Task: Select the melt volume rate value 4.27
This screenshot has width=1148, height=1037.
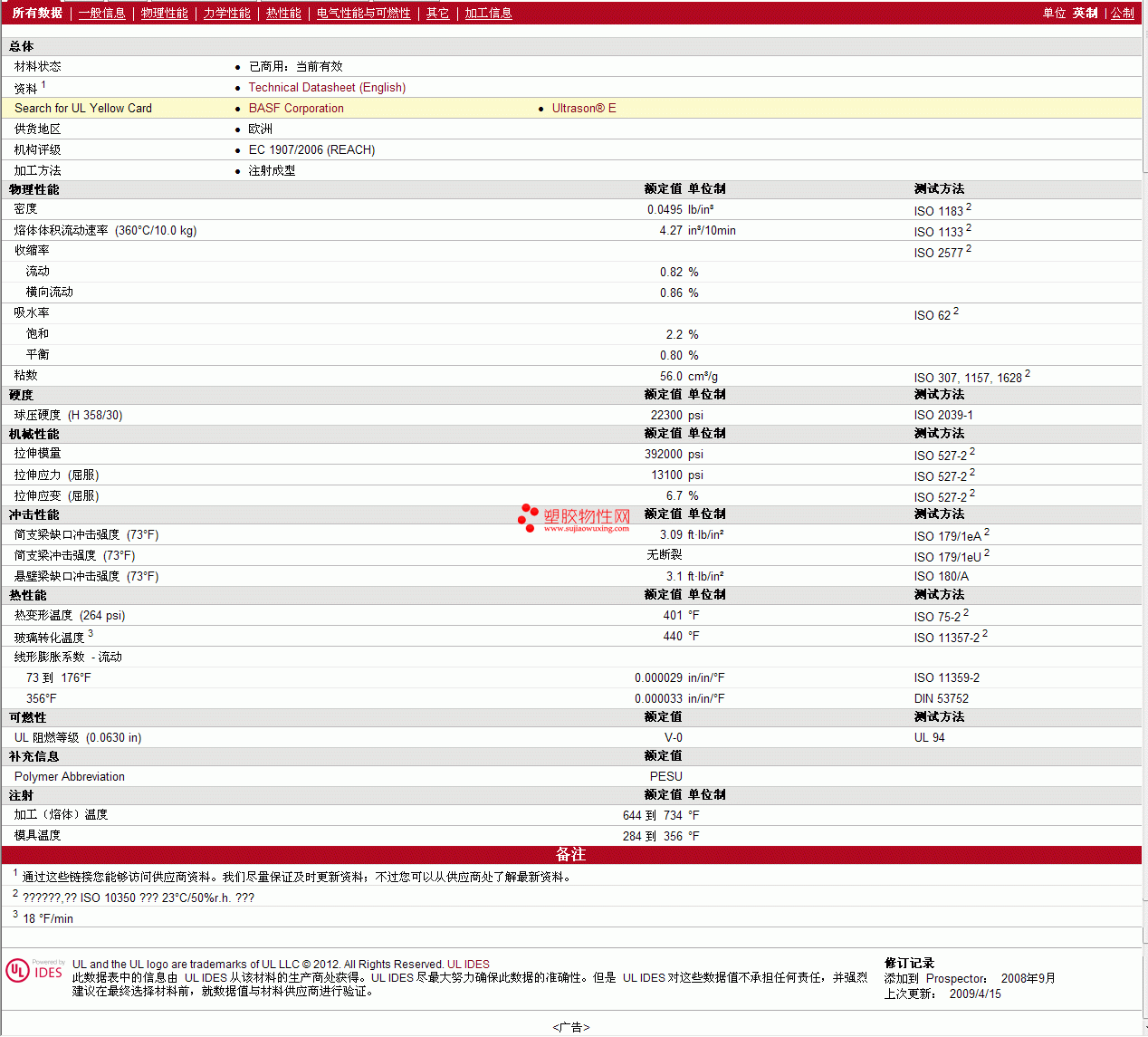Action: [671, 230]
